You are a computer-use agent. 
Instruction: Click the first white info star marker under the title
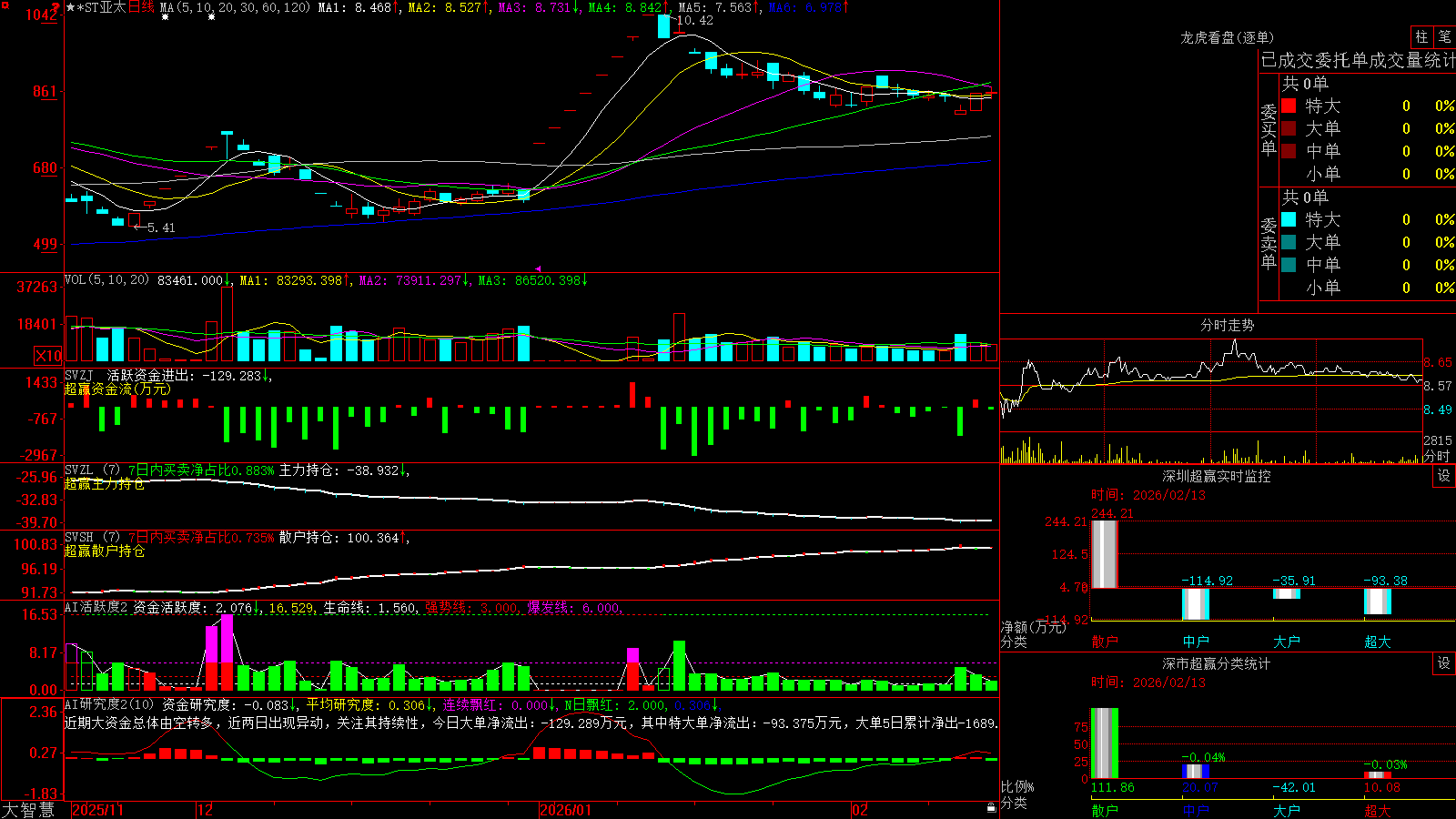(165, 17)
